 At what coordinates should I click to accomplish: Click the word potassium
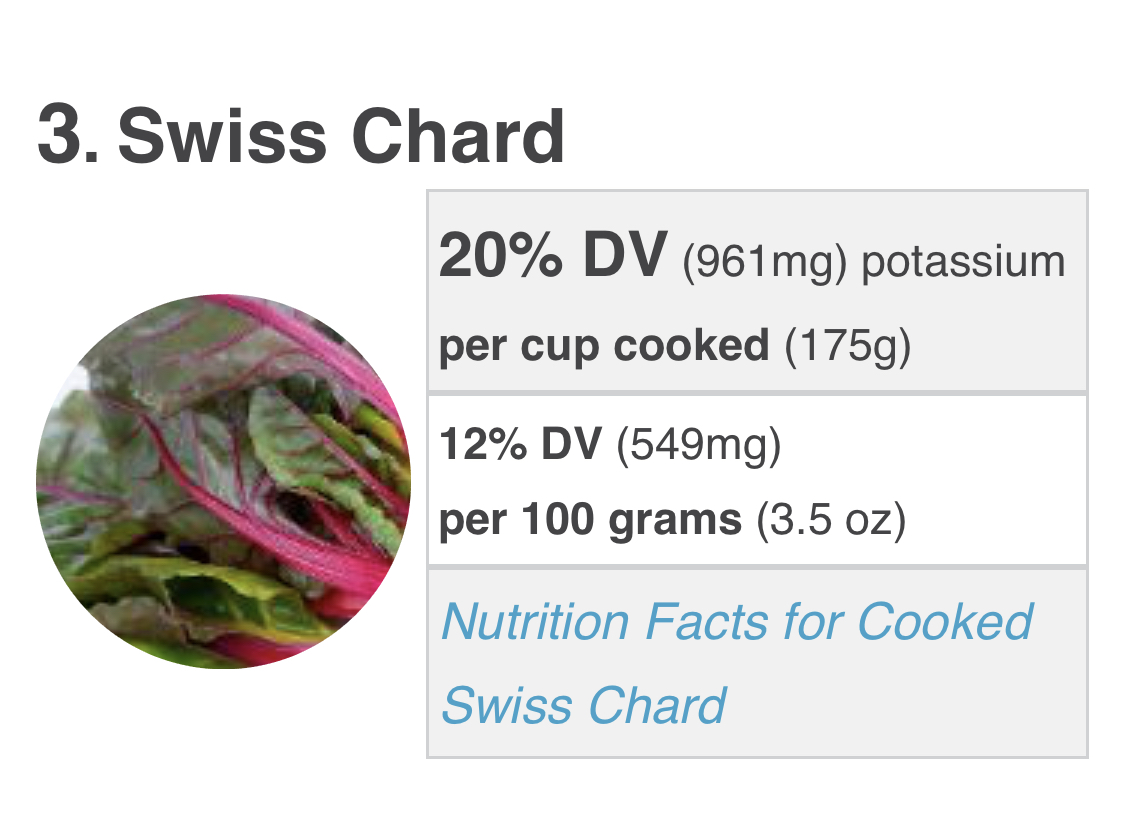963,263
